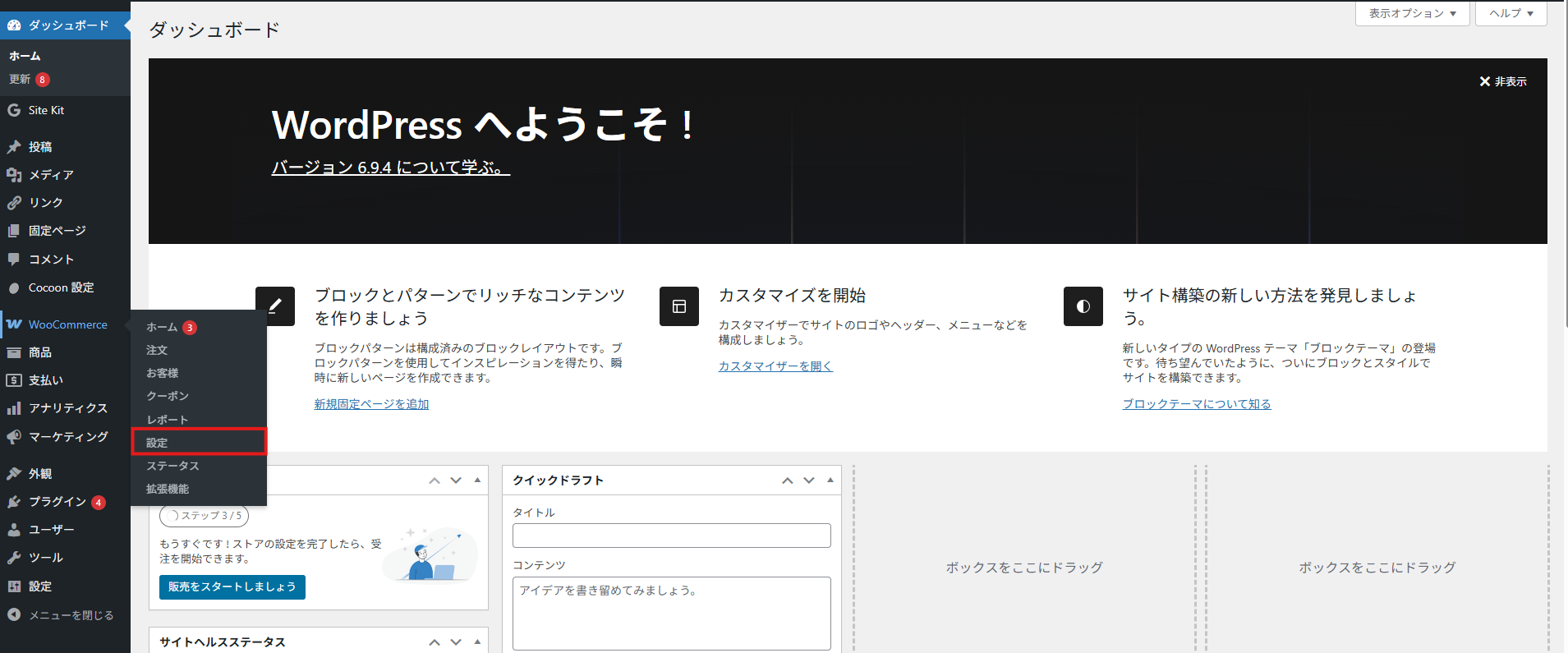Open the 表示オプション dropdown
The image size is (1568, 653).
1413,13
